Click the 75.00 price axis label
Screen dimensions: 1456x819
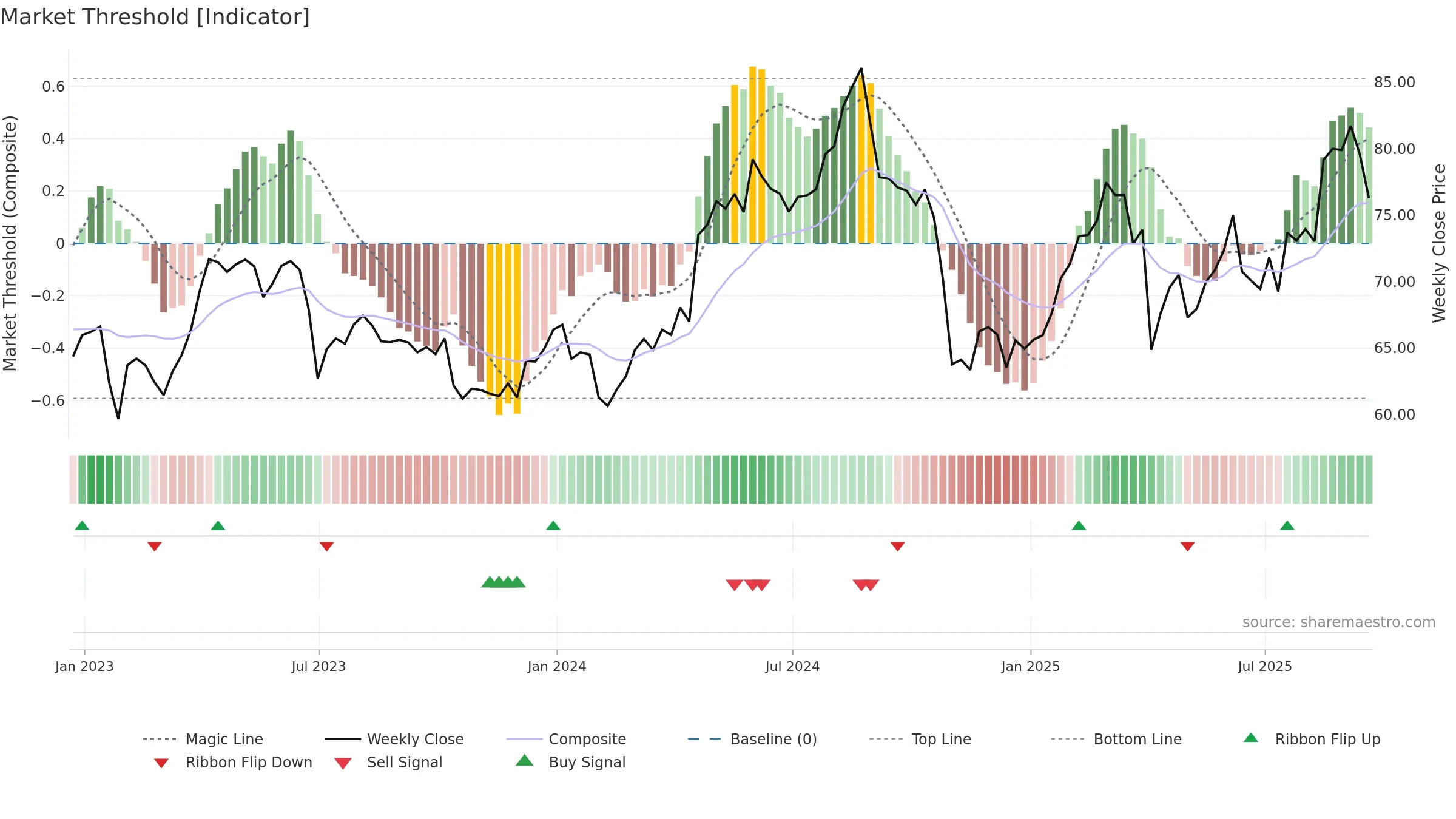(x=1395, y=215)
